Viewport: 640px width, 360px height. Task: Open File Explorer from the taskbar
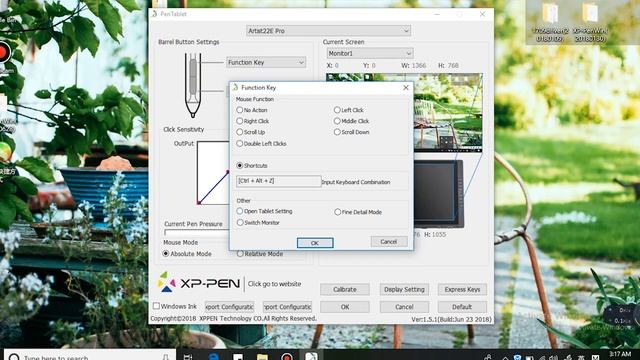(x=262, y=357)
